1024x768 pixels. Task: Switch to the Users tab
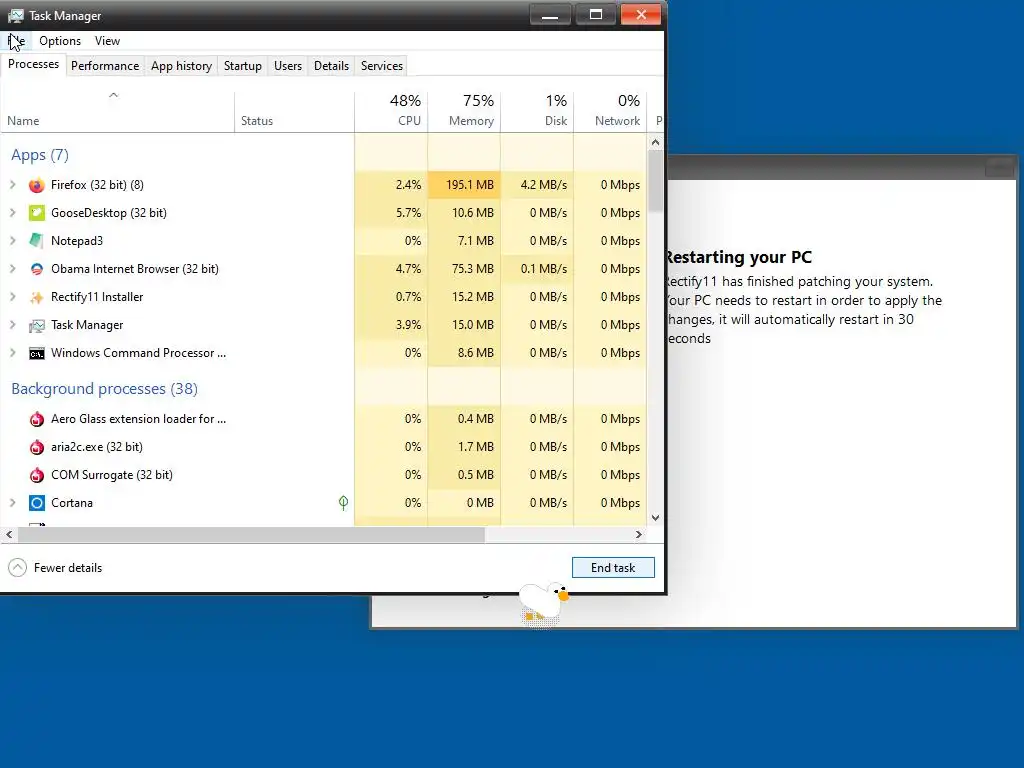coord(288,66)
